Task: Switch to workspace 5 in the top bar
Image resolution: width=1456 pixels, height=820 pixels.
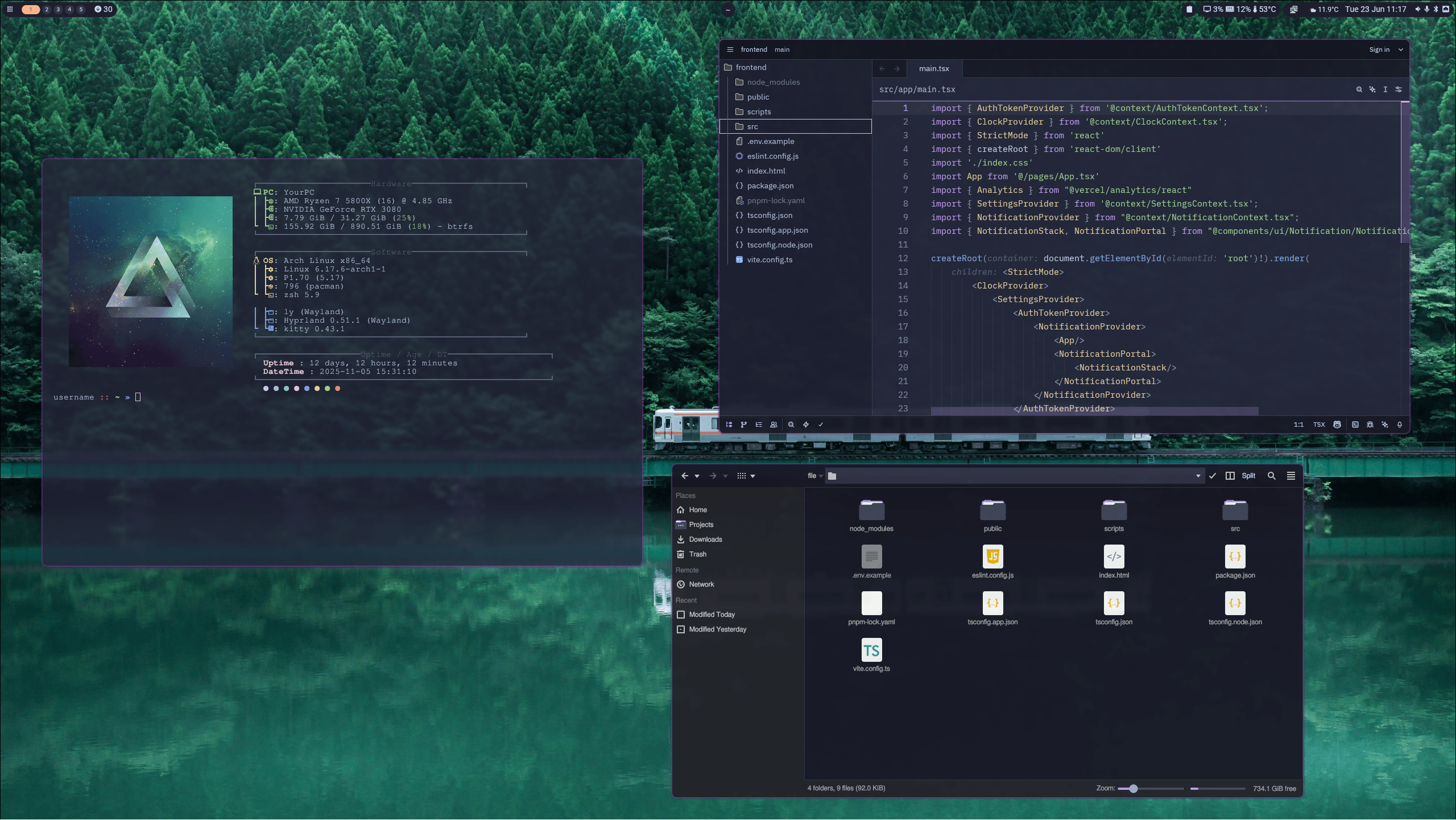Action: click(81, 9)
